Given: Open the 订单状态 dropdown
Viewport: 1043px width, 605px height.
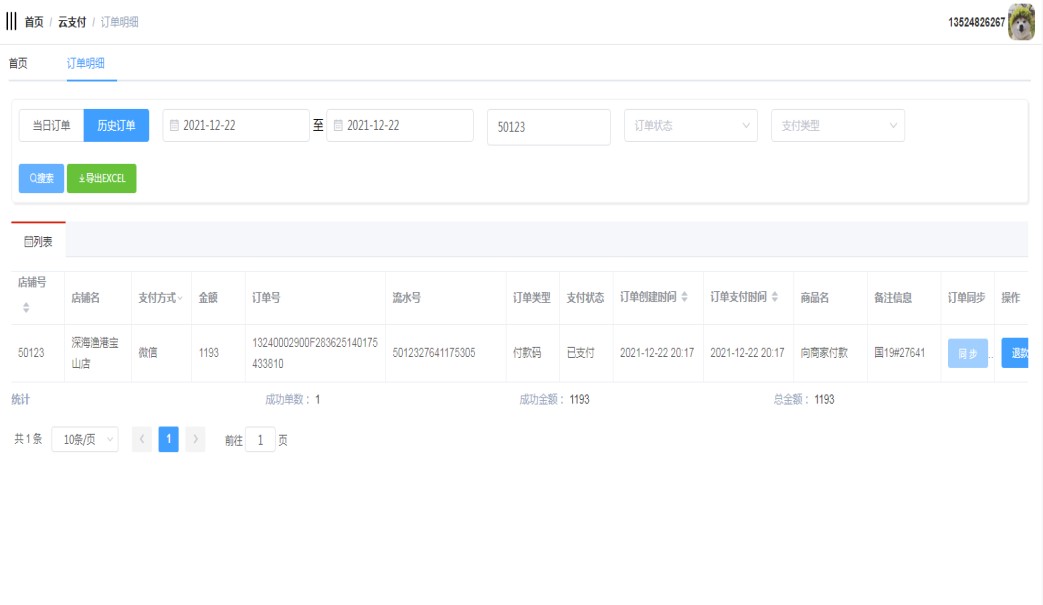Looking at the screenshot, I should coord(690,126).
